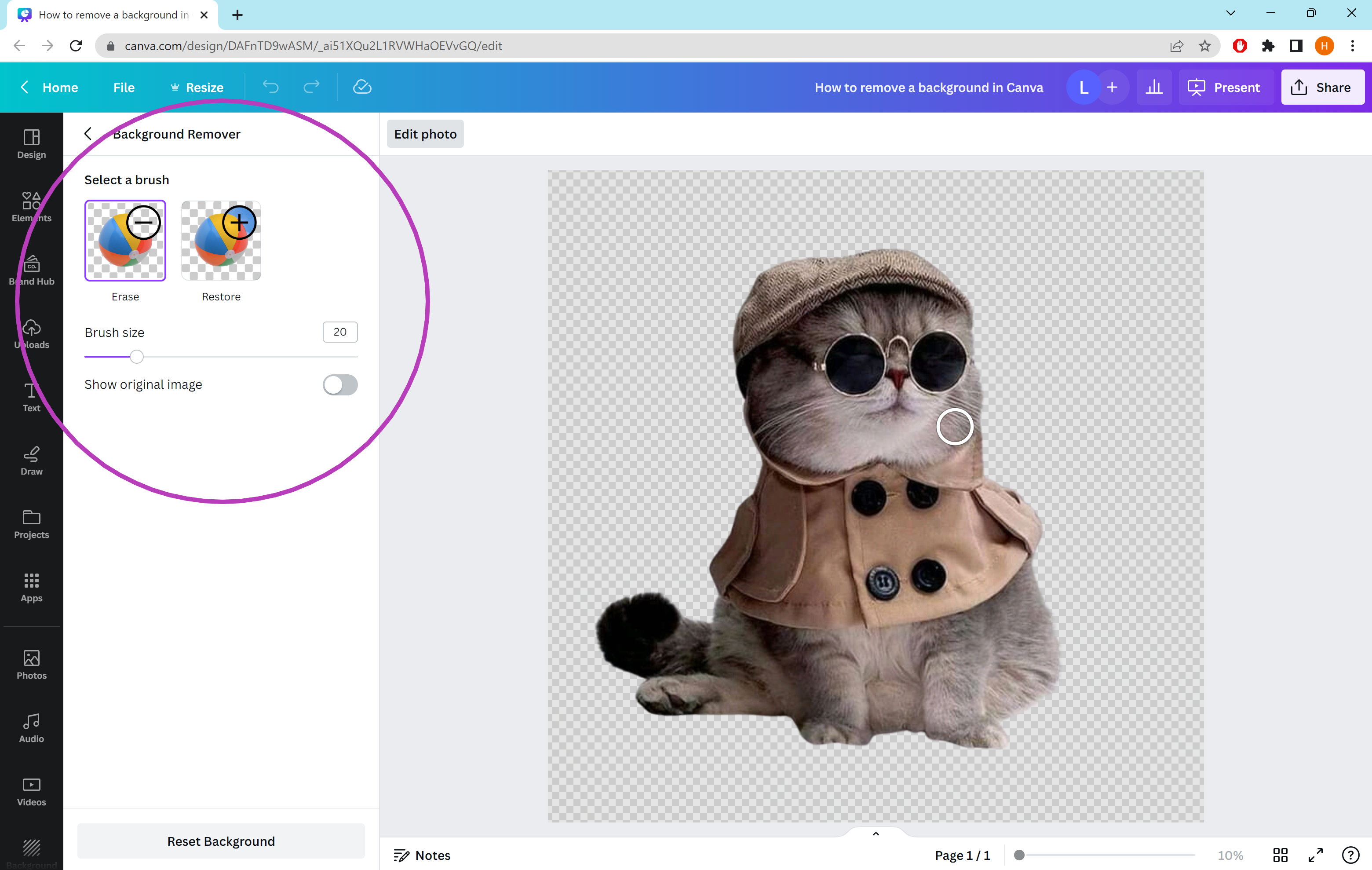Expand the page thumbnails chevron
Image resolution: width=1372 pixels, height=870 pixels.
876,834
